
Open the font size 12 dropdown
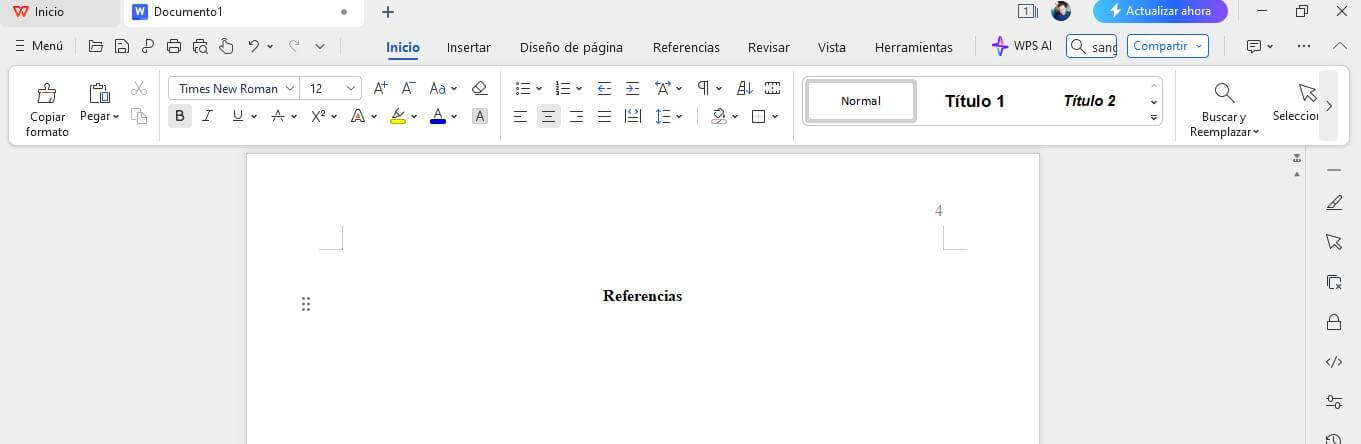351,88
